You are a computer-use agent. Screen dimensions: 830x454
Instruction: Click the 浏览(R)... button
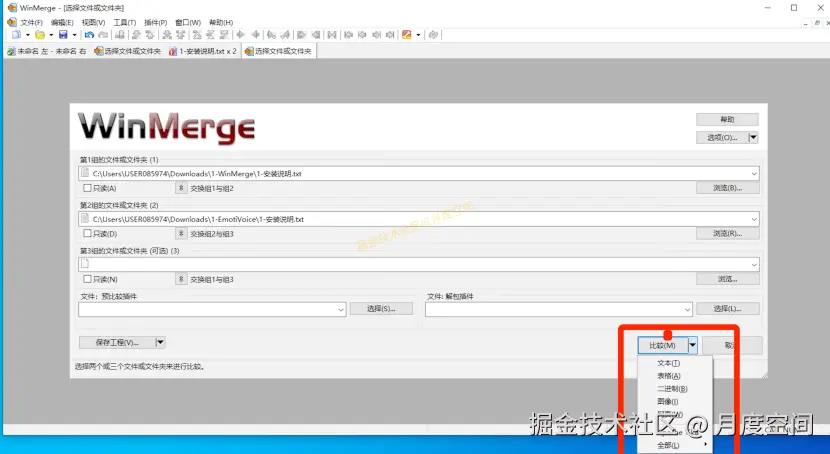[727, 233]
